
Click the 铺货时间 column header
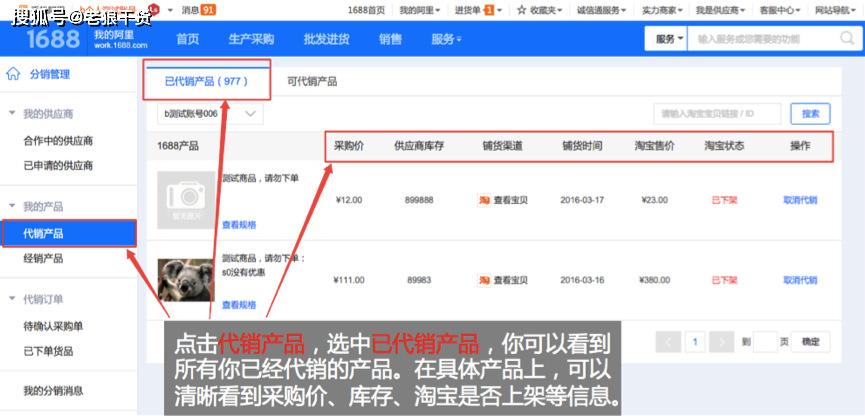pyautogui.click(x=582, y=146)
